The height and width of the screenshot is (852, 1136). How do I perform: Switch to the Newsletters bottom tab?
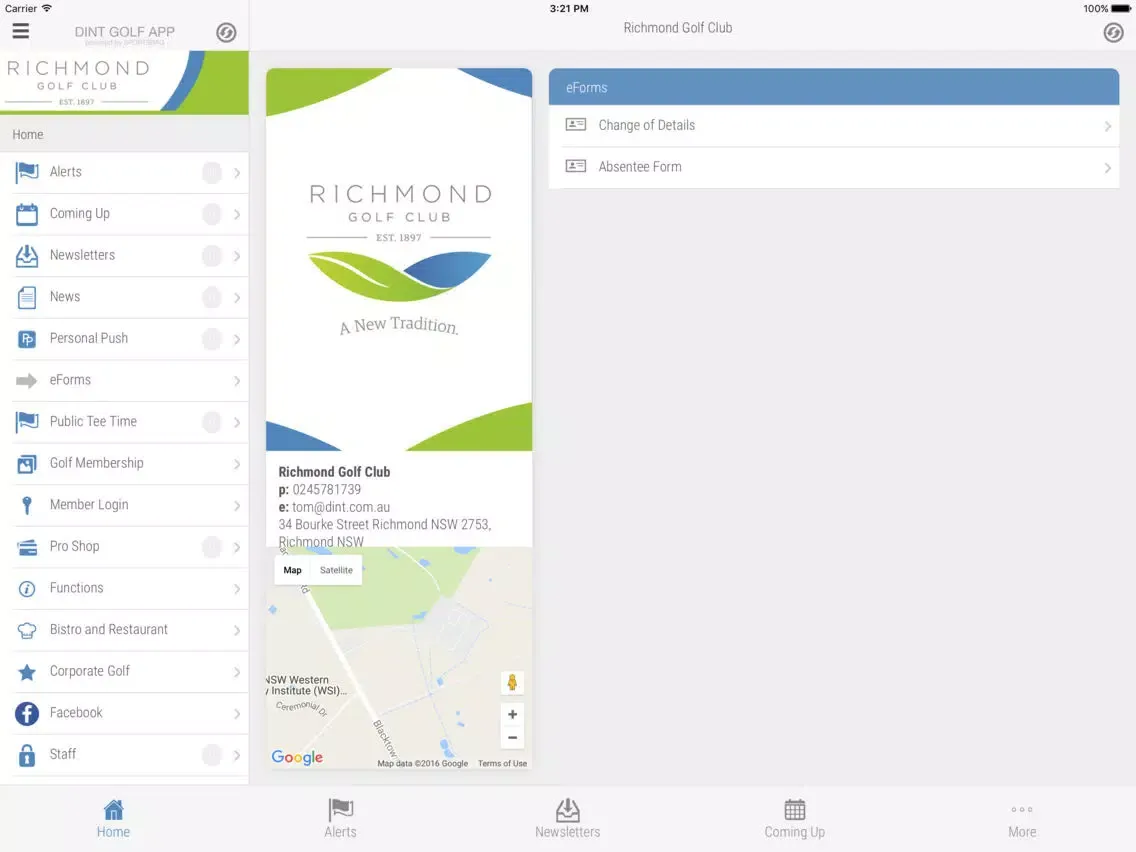pyautogui.click(x=568, y=819)
